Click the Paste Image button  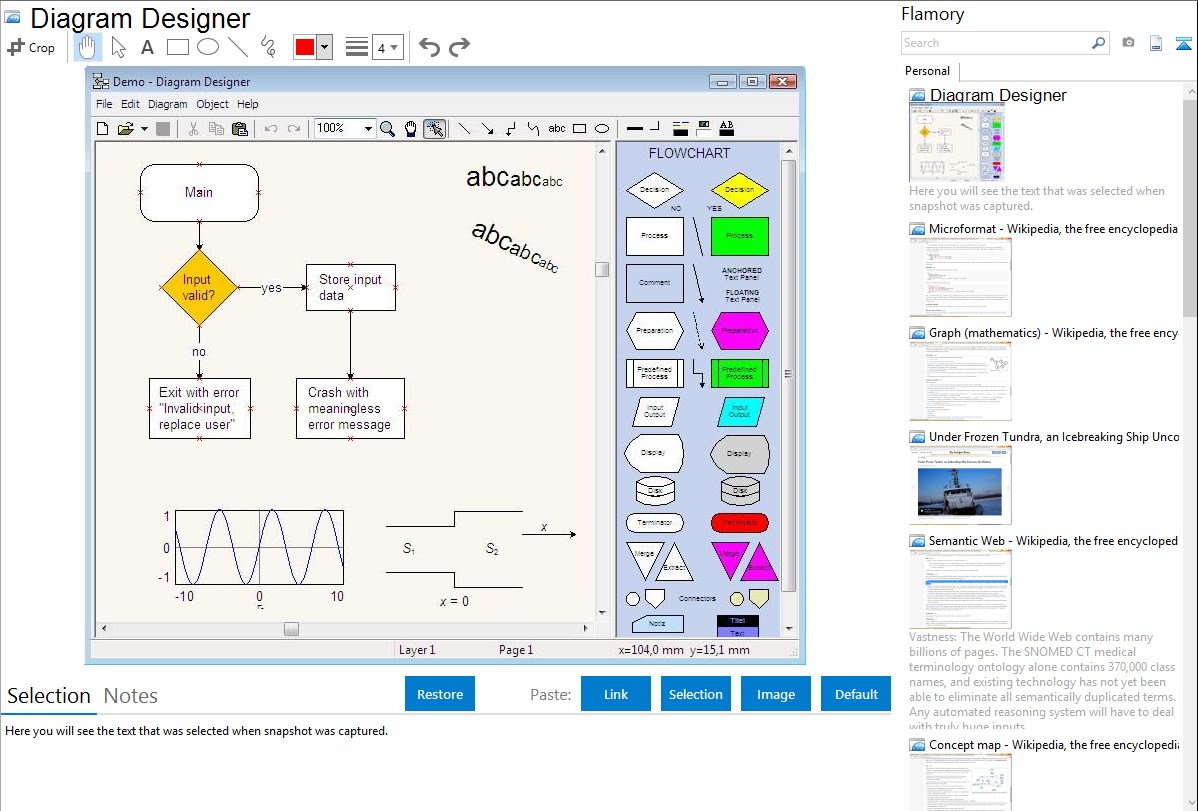click(x=775, y=694)
